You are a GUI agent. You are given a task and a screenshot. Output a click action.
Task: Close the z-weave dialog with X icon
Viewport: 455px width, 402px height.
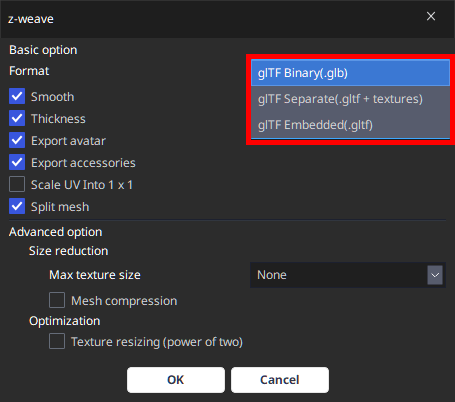pos(431,16)
